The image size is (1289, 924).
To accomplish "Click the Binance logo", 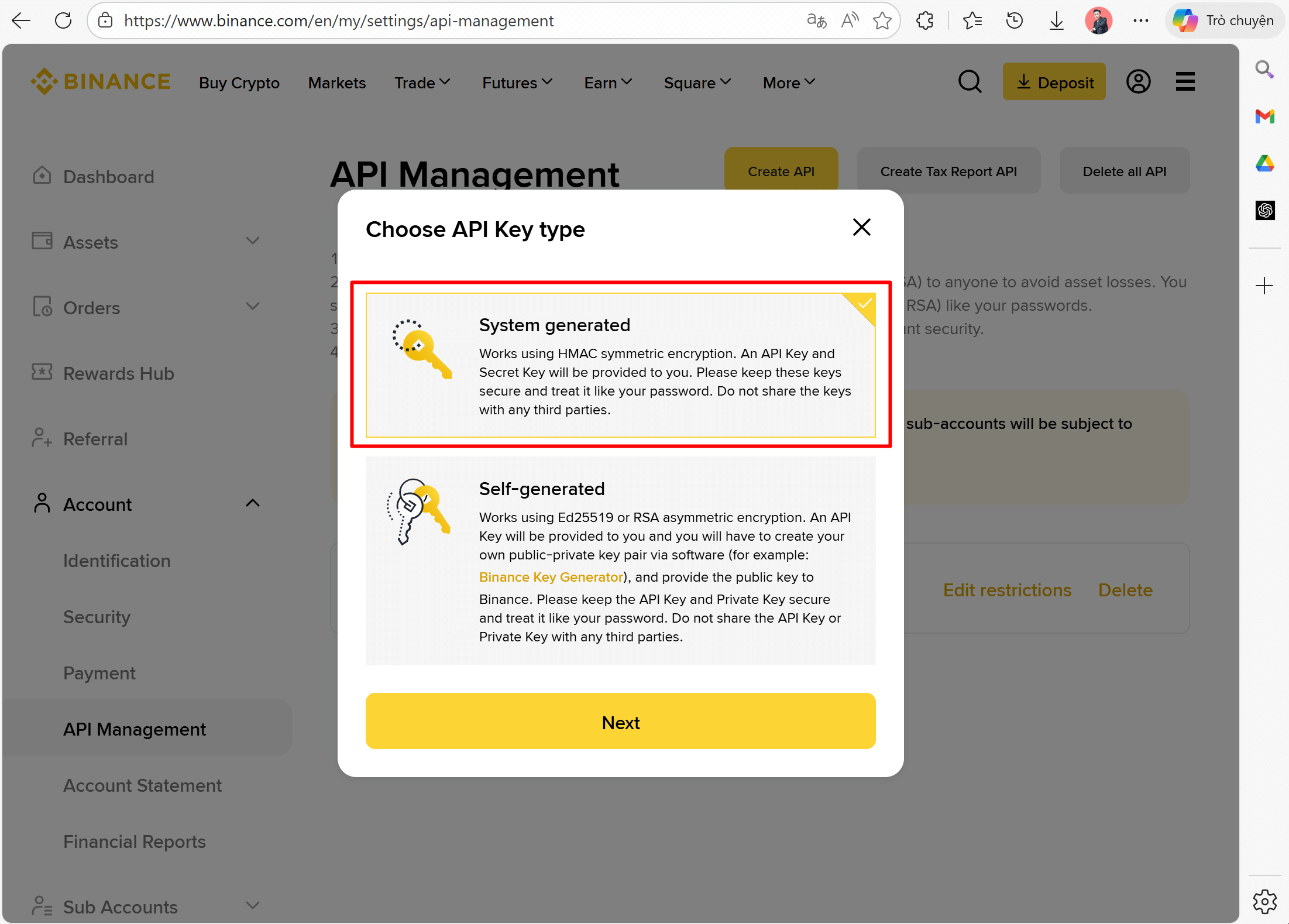I will point(100,81).
